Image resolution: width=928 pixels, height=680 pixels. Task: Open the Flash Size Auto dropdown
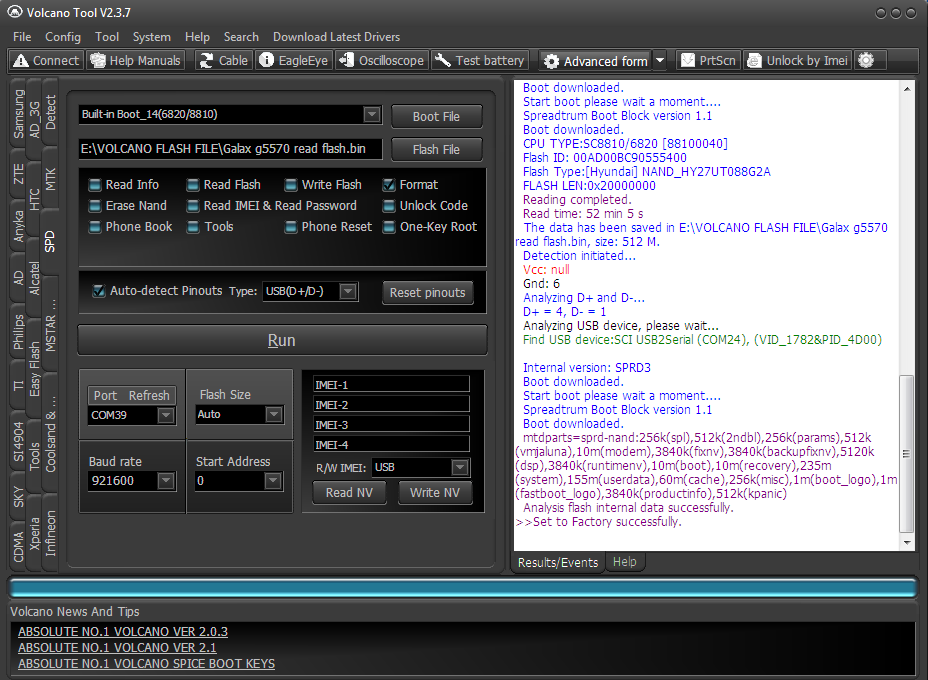[273, 414]
